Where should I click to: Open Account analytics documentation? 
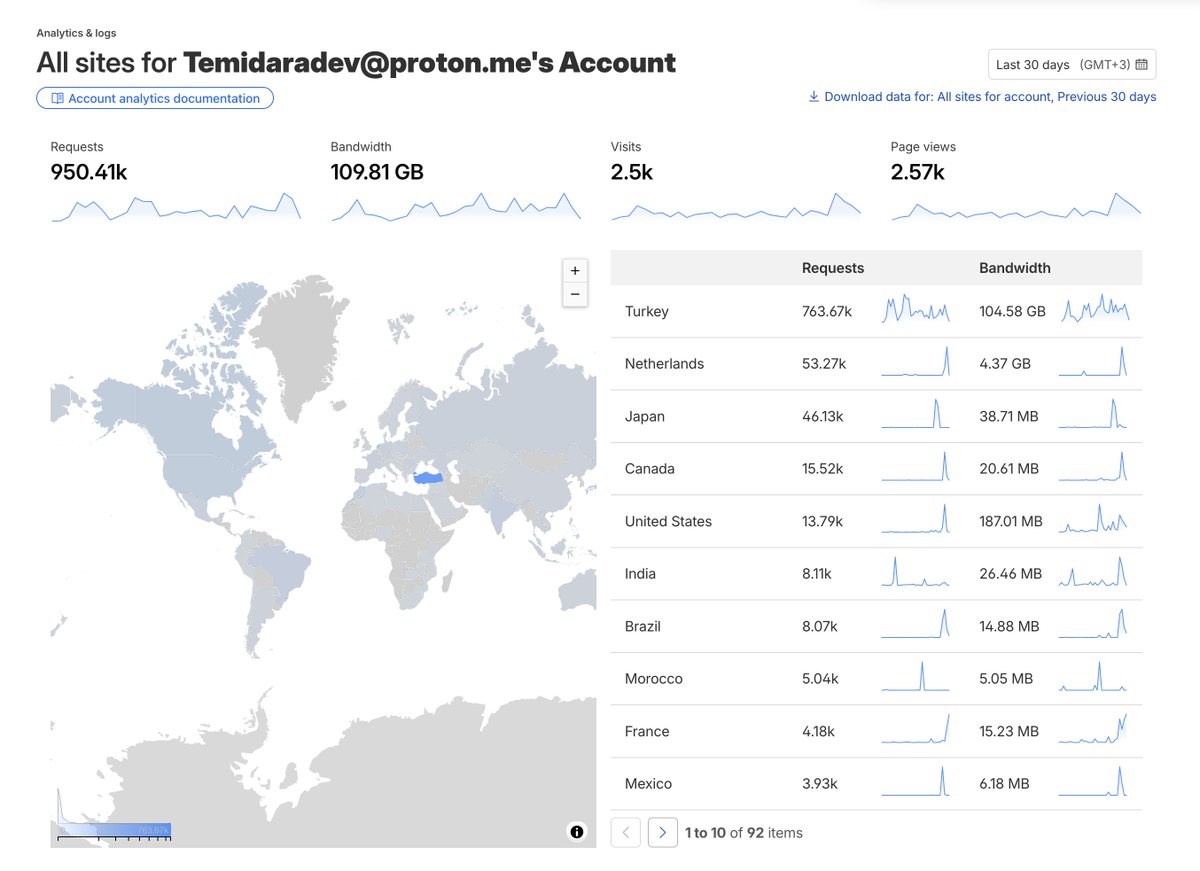tap(154, 98)
